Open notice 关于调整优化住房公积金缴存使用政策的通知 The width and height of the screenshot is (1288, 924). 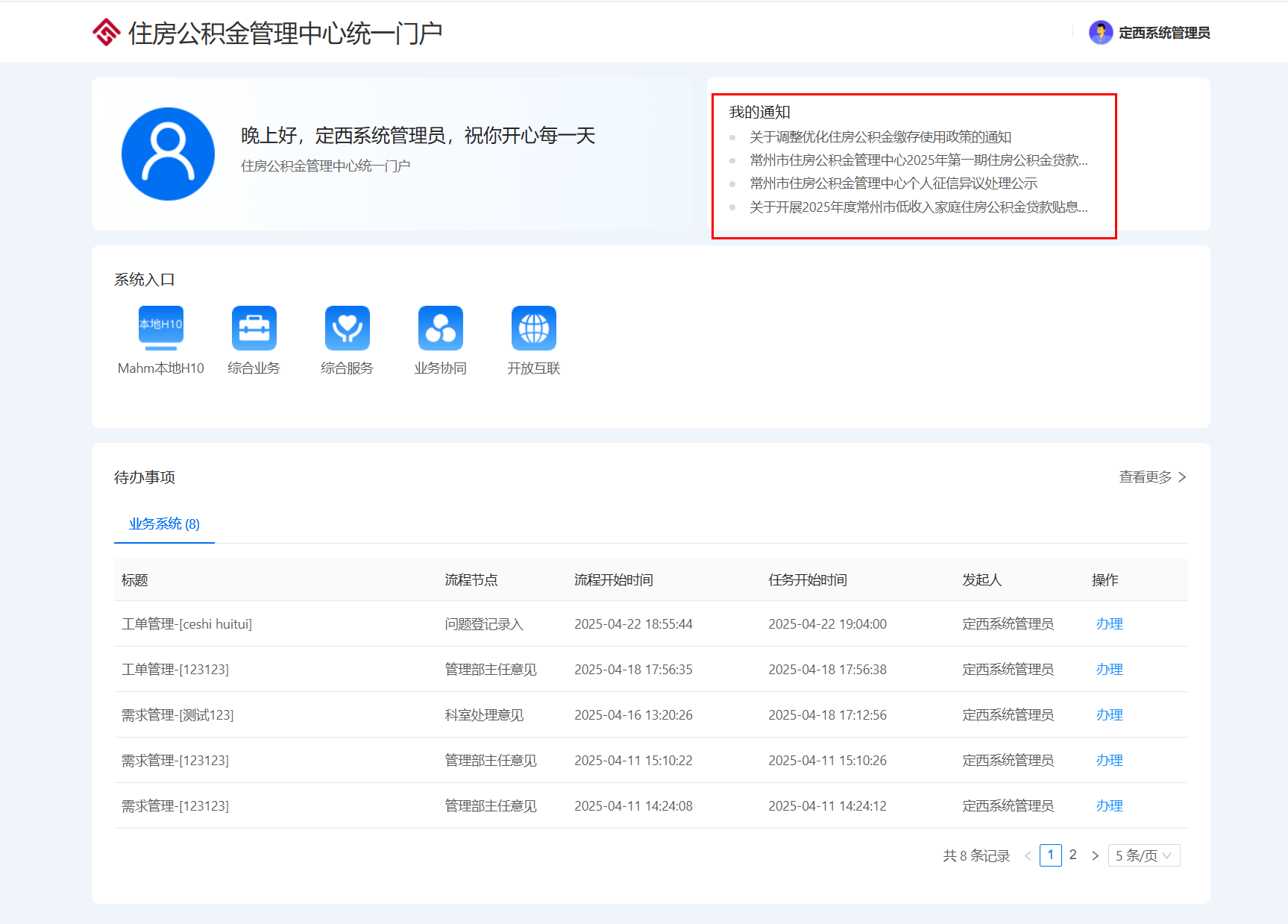[x=880, y=137]
